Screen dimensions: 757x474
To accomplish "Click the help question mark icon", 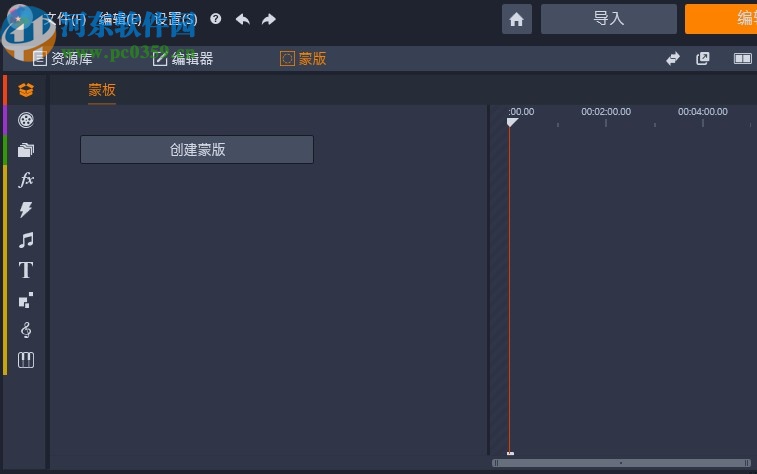I will tap(216, 19).
